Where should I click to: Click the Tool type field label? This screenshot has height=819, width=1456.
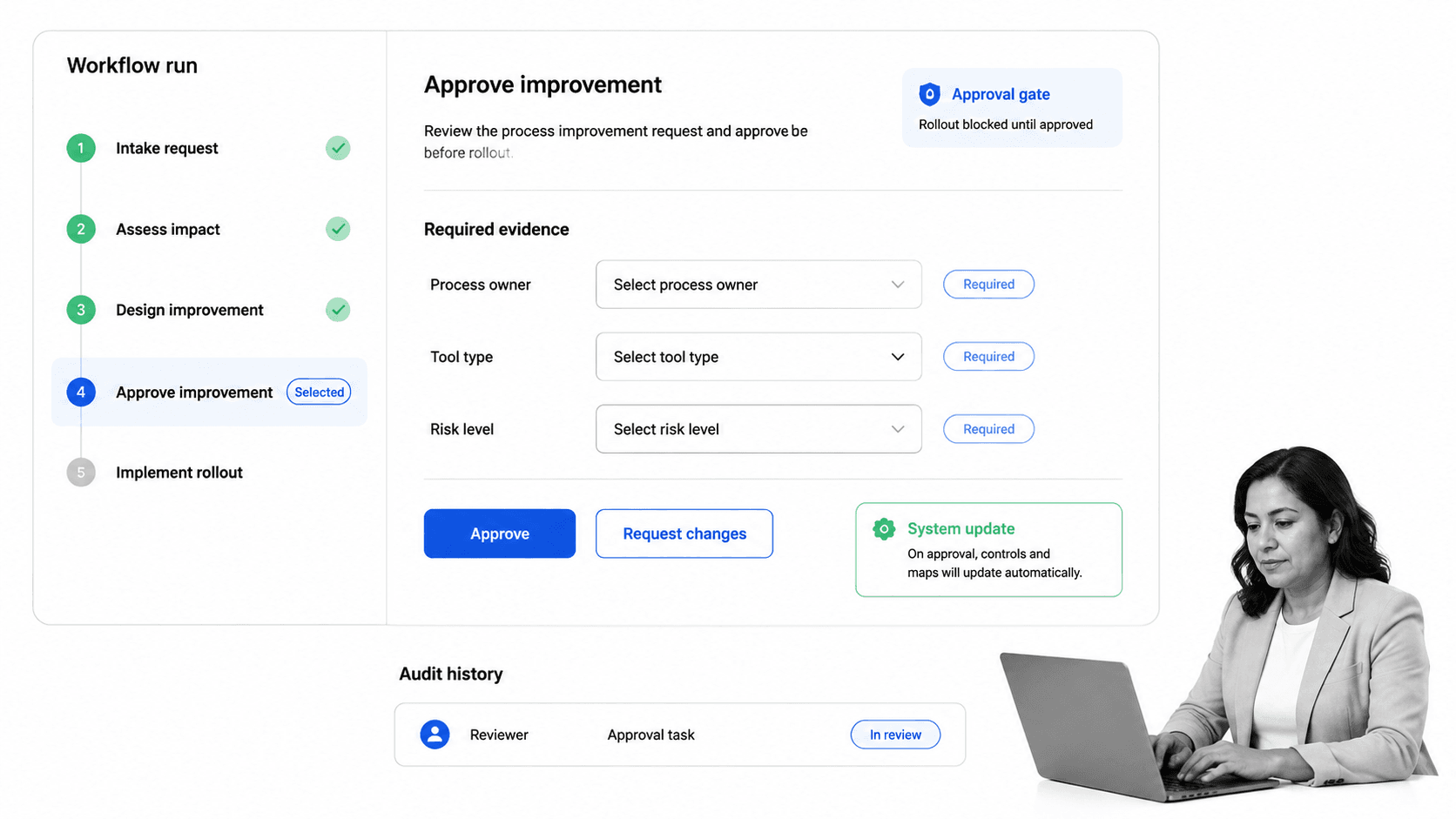click(462, 357)
